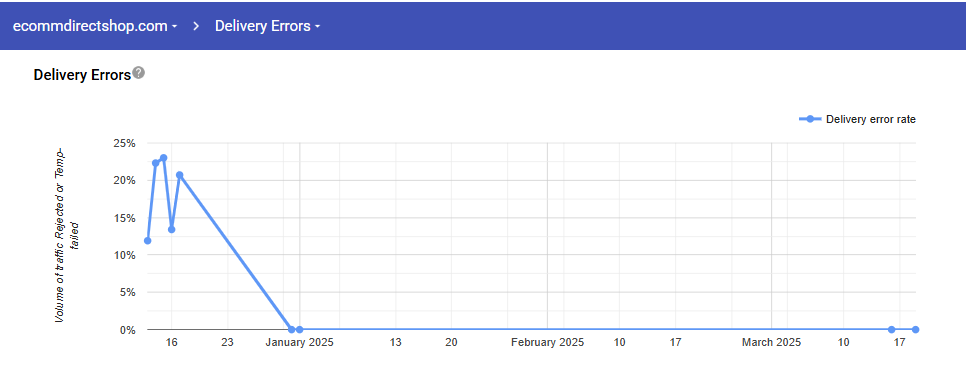Click the Delivery Errors section heading

coord(83,75)
